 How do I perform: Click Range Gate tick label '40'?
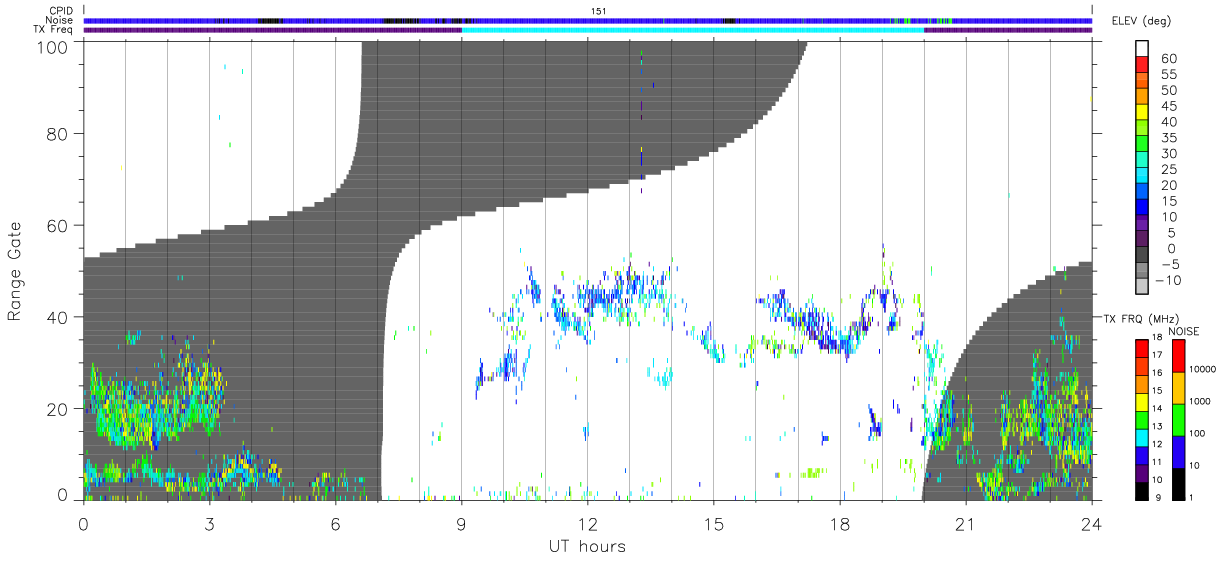tap(58, 317)
